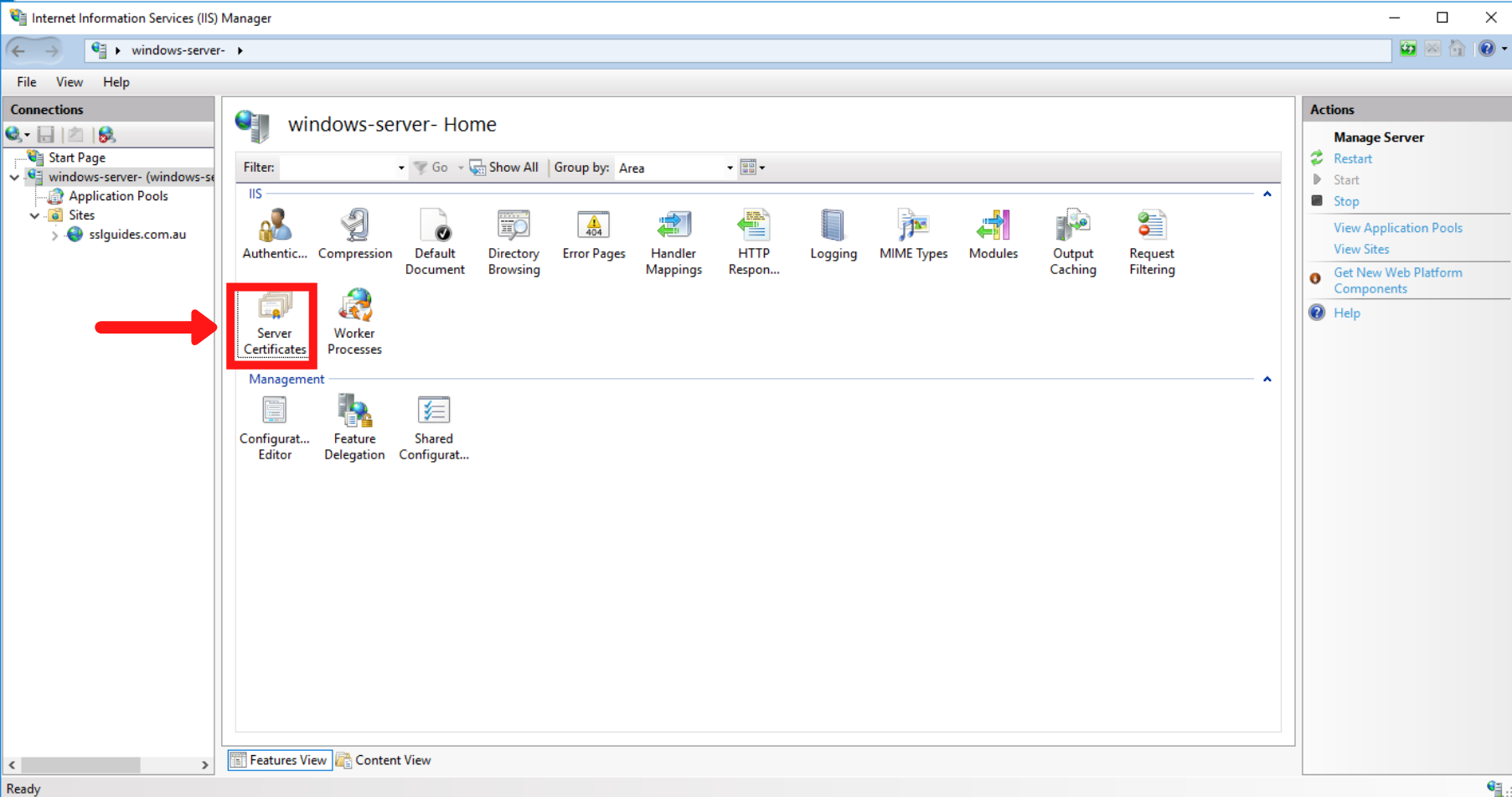1512x797 pixels.
Task: Open Shared Configuration settings
Action: (433, 427)
